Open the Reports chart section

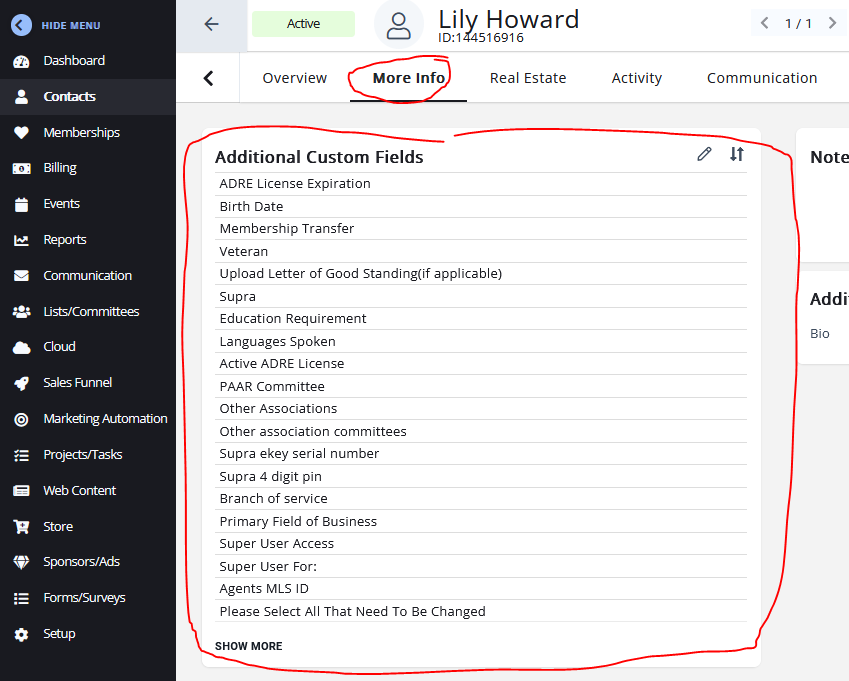point(64,240)
